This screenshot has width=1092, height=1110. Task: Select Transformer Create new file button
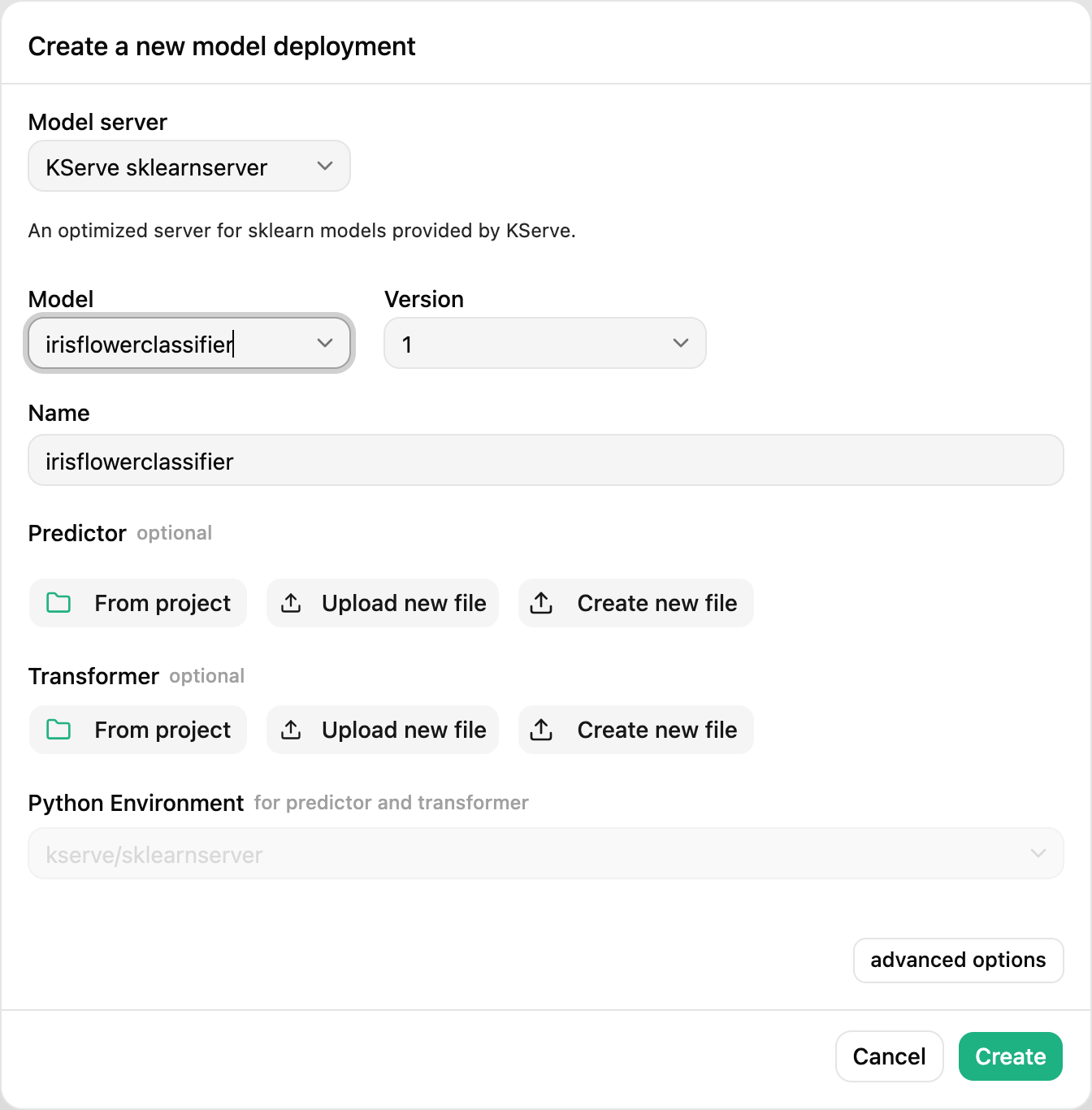(x=636, y=730)
